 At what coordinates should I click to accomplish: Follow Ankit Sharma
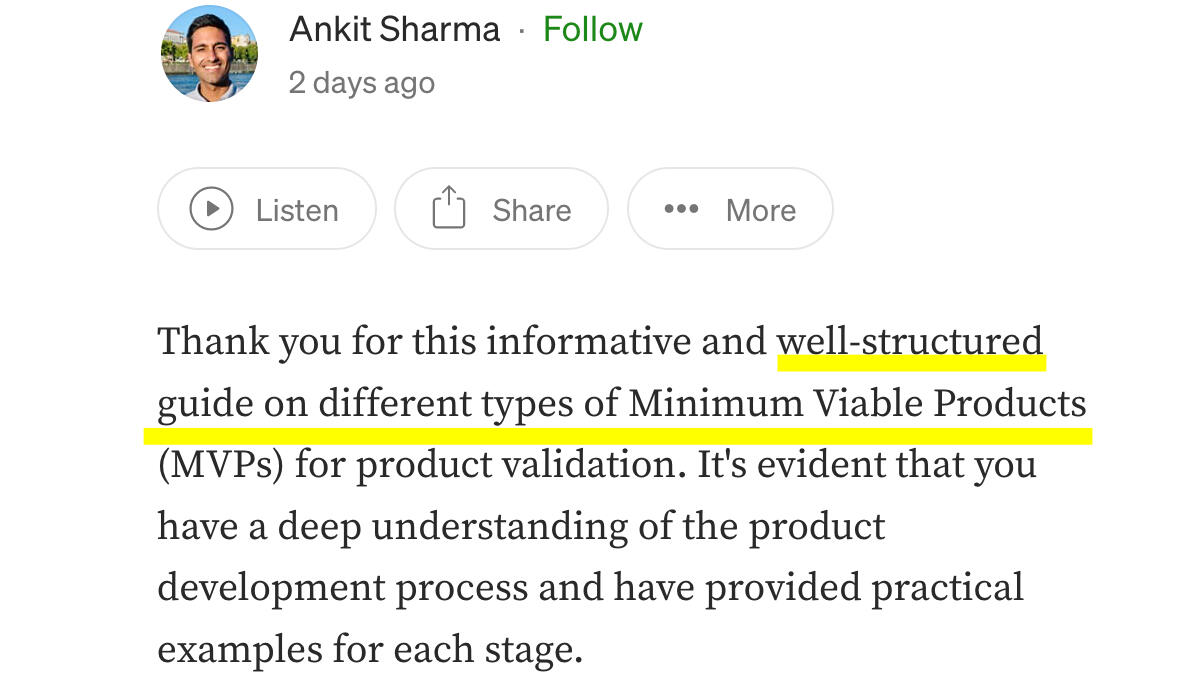point(592,30)
